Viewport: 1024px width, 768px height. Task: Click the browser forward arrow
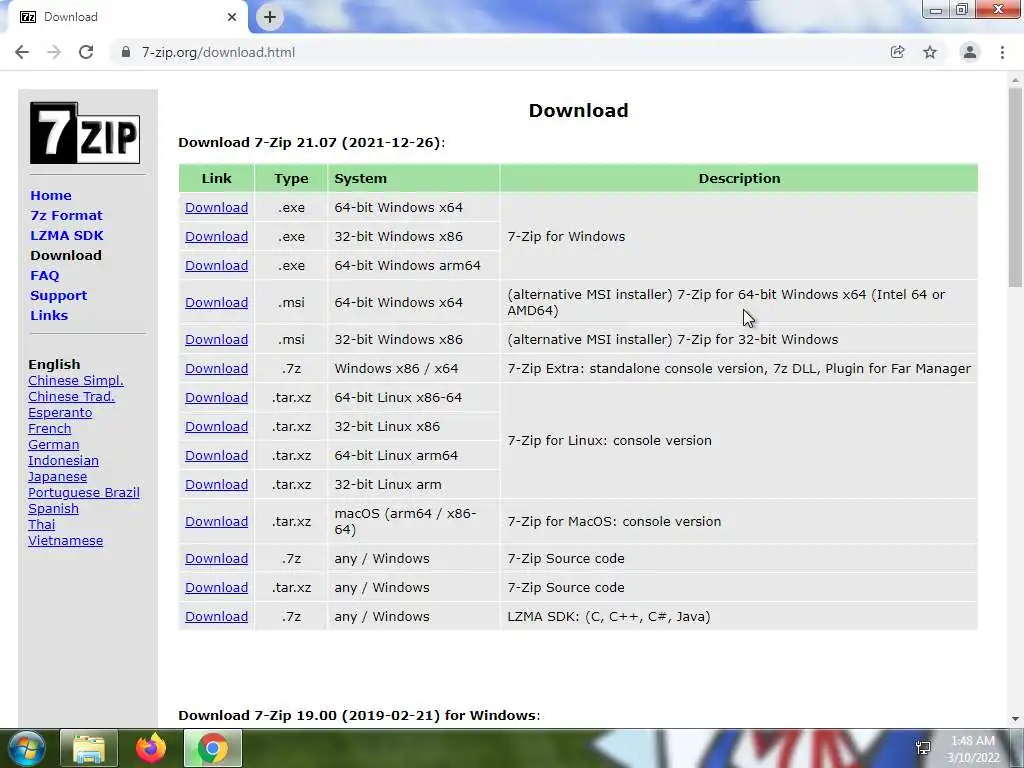coord(54,52)
